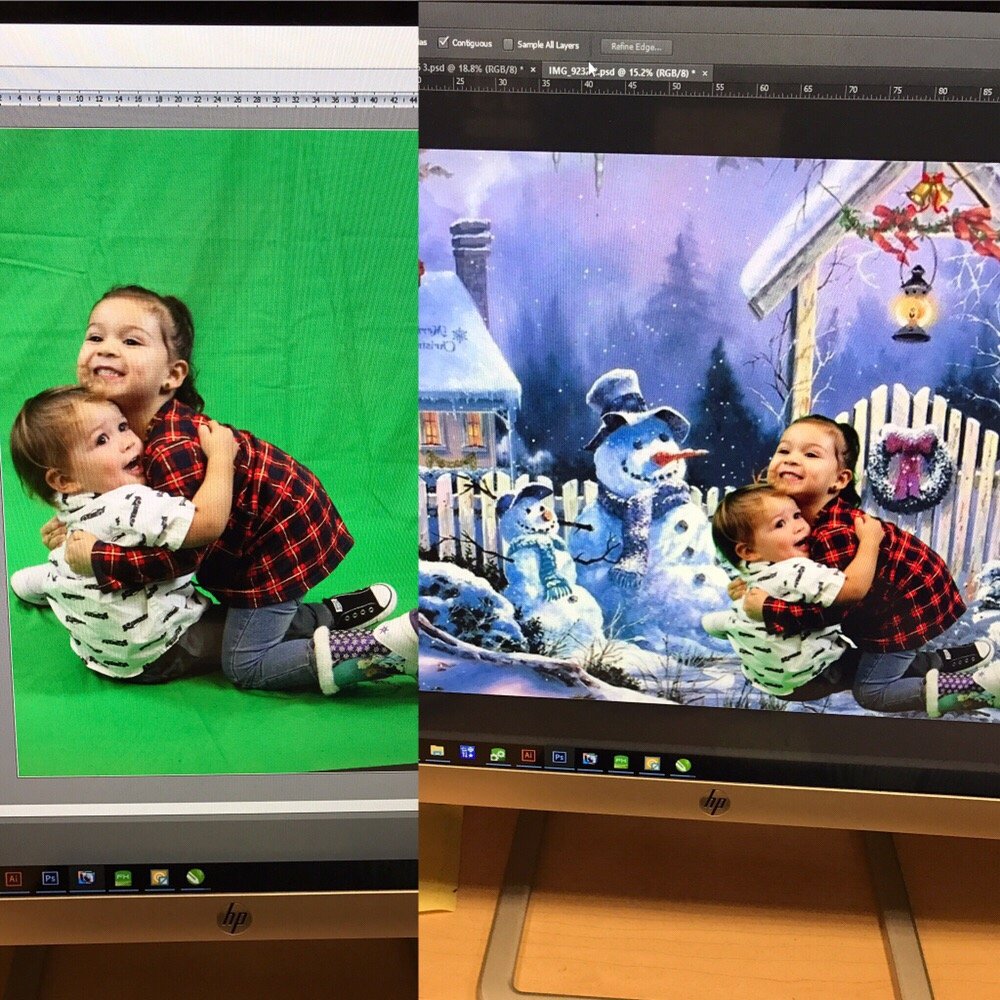Click the Refine Edge button

636,46
